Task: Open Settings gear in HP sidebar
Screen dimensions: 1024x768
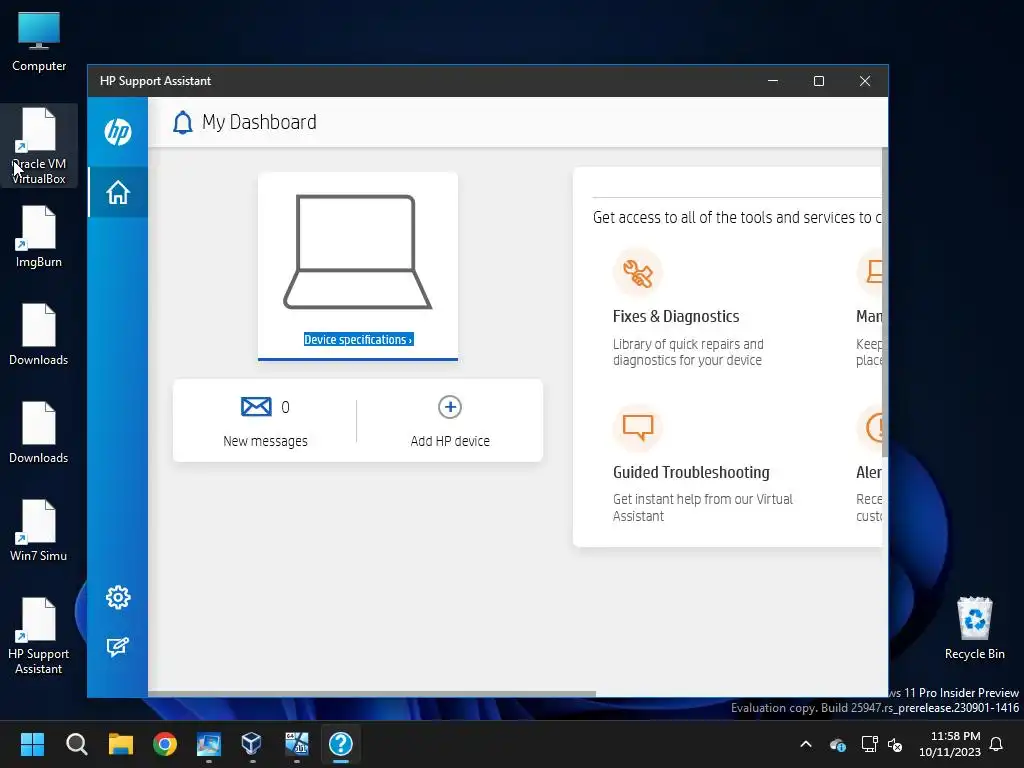Action: click(118, 597)
